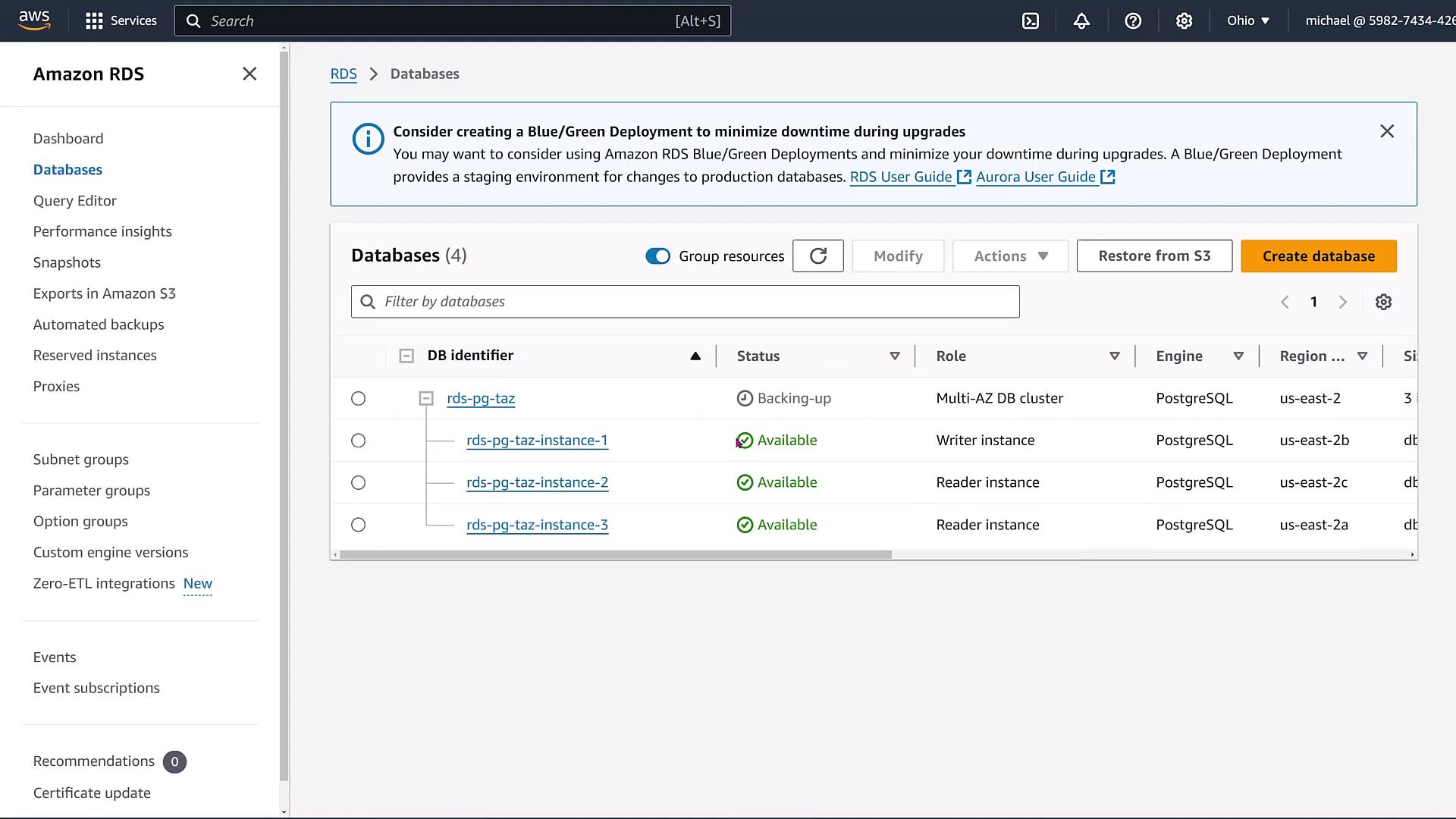Click Create database button
This screenshot has height=819, width=1456.
[1318, 256]
